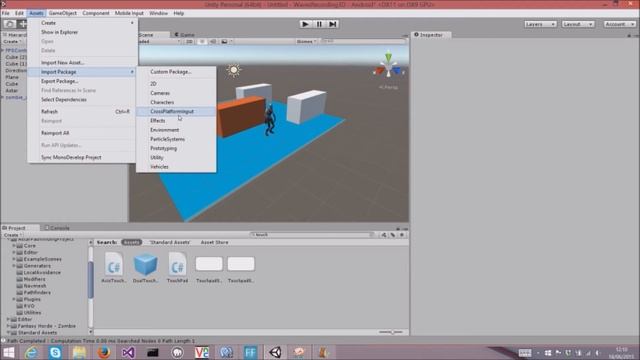Toggle 2D mode in Scene view

[x=189, y=42]
